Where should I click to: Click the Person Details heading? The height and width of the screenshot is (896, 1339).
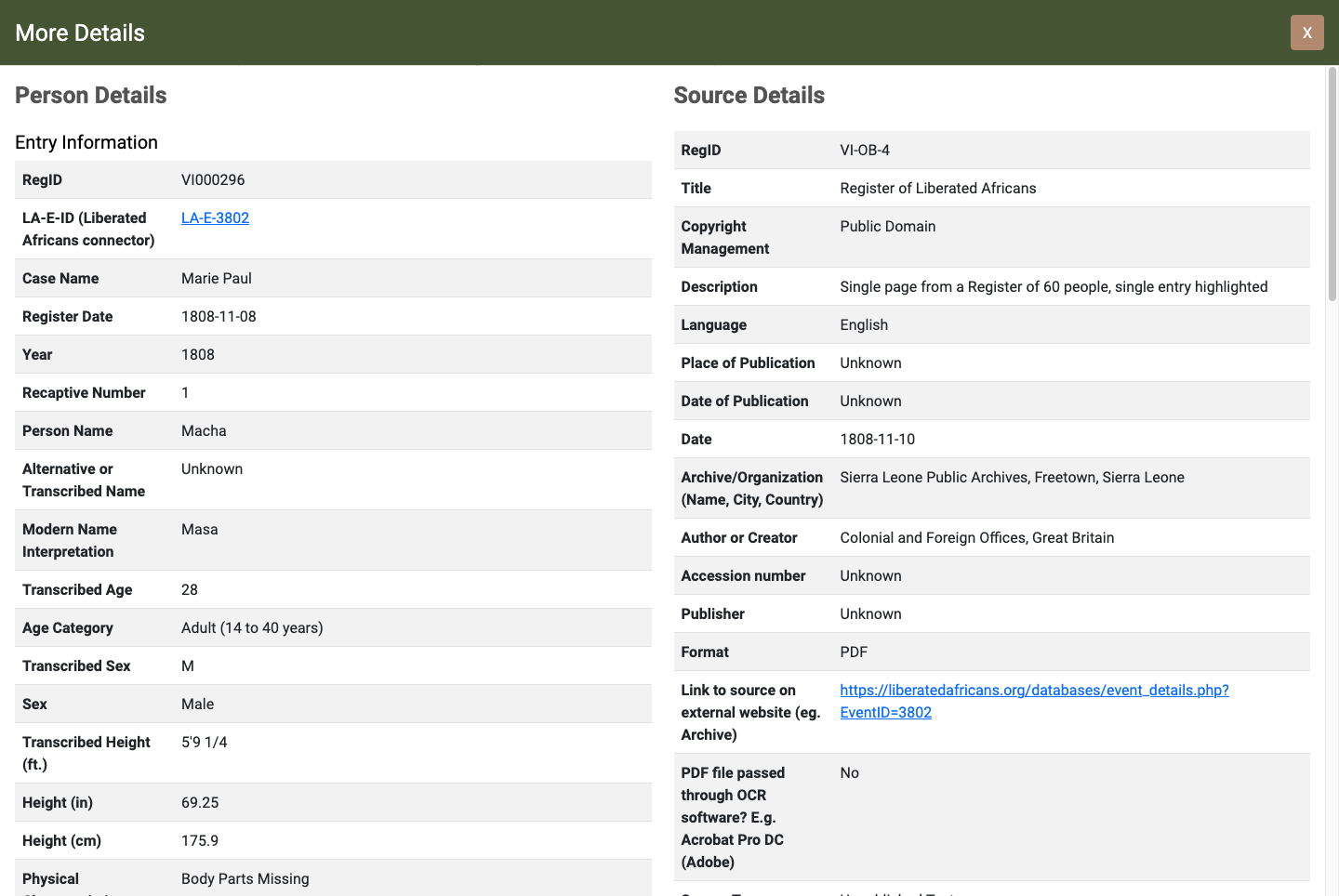[x=91, y=96]
